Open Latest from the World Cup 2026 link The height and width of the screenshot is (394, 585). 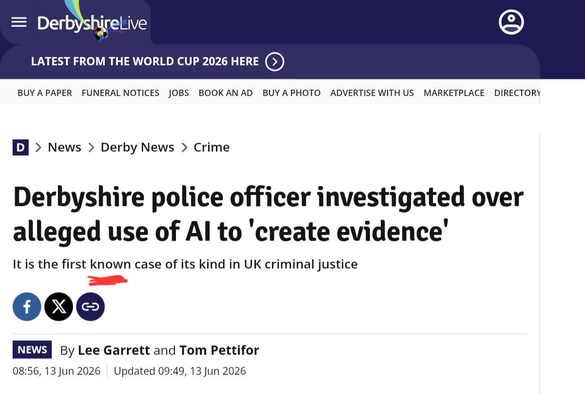145,61
